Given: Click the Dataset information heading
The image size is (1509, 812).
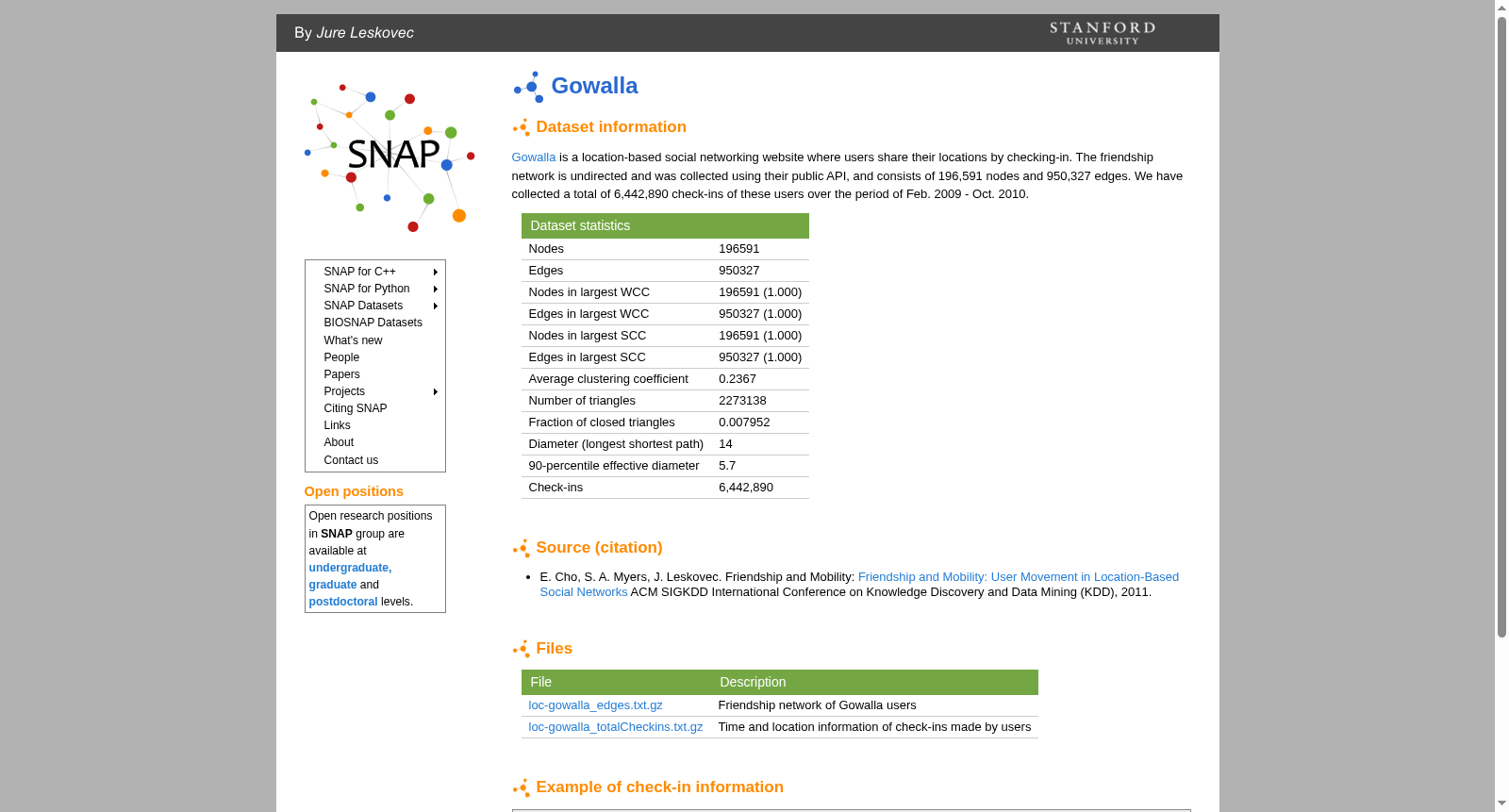Looking at the screenshot, I should coord(611,127).
